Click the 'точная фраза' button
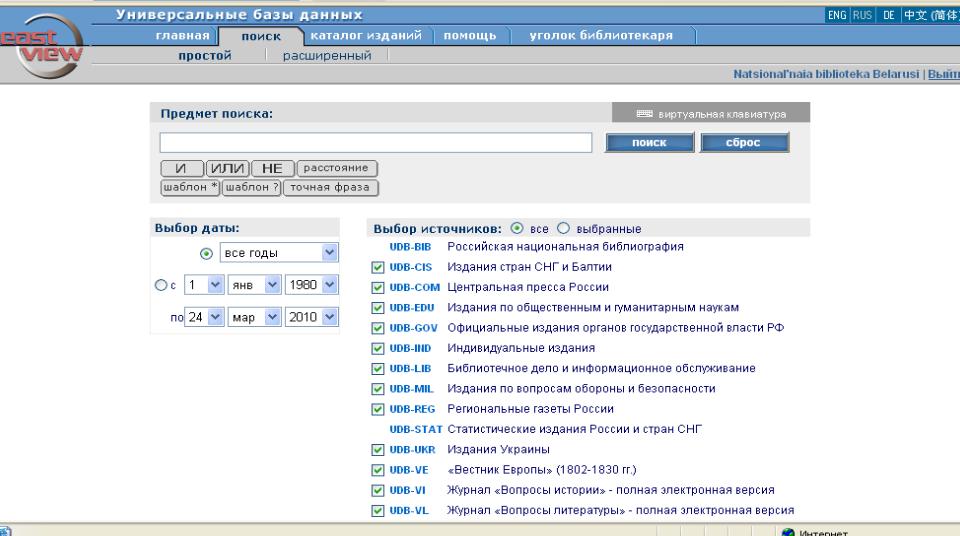Screen dimensions: 960x536 pyautogui.click(x=331, y=187)
